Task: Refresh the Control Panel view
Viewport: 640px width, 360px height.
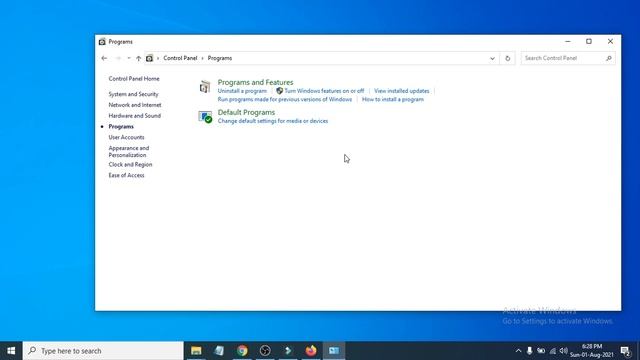Action: pos(507,58)
